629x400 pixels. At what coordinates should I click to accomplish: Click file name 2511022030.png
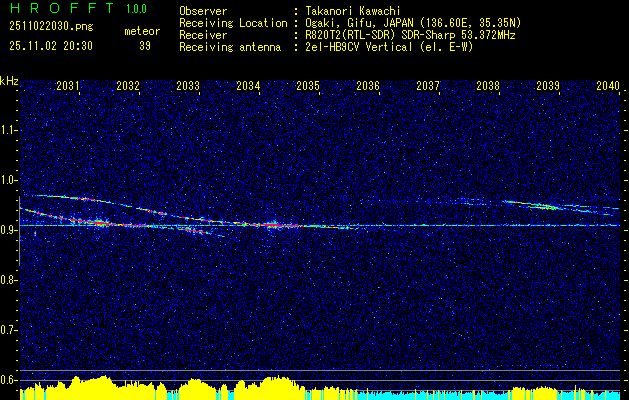pos(51,26)
